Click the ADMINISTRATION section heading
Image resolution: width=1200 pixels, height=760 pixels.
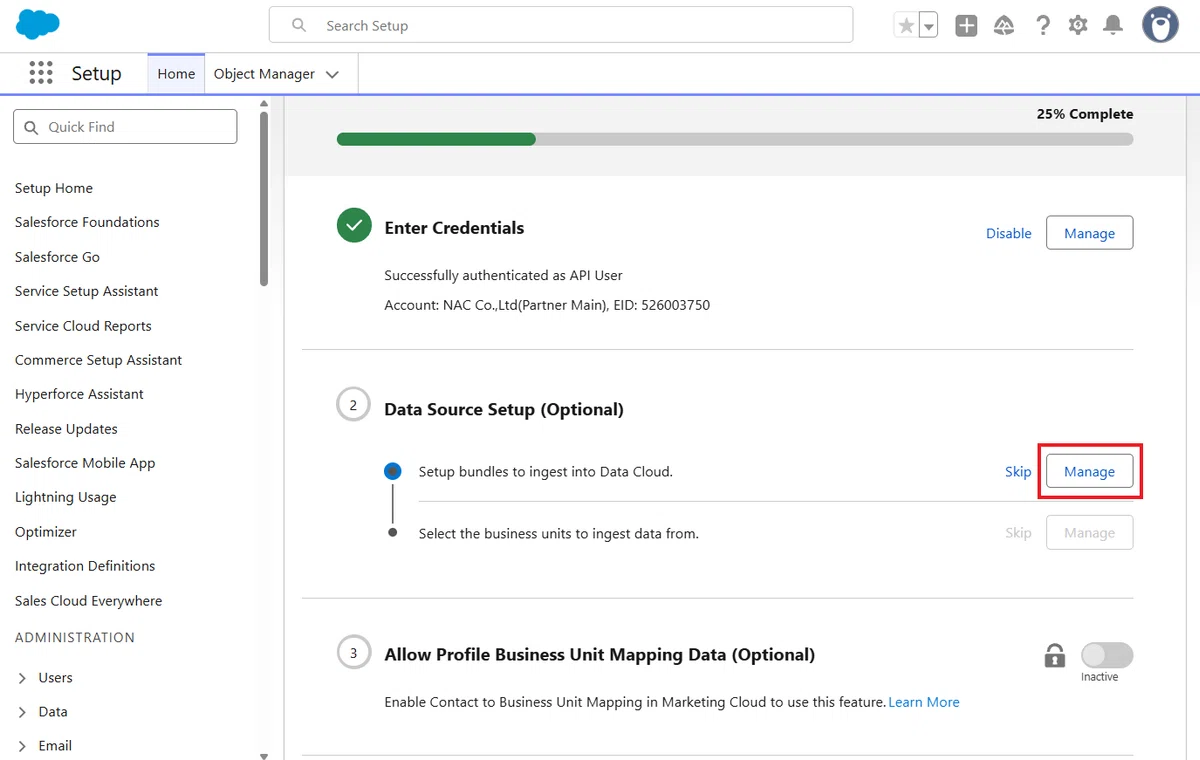coord(75,637)
